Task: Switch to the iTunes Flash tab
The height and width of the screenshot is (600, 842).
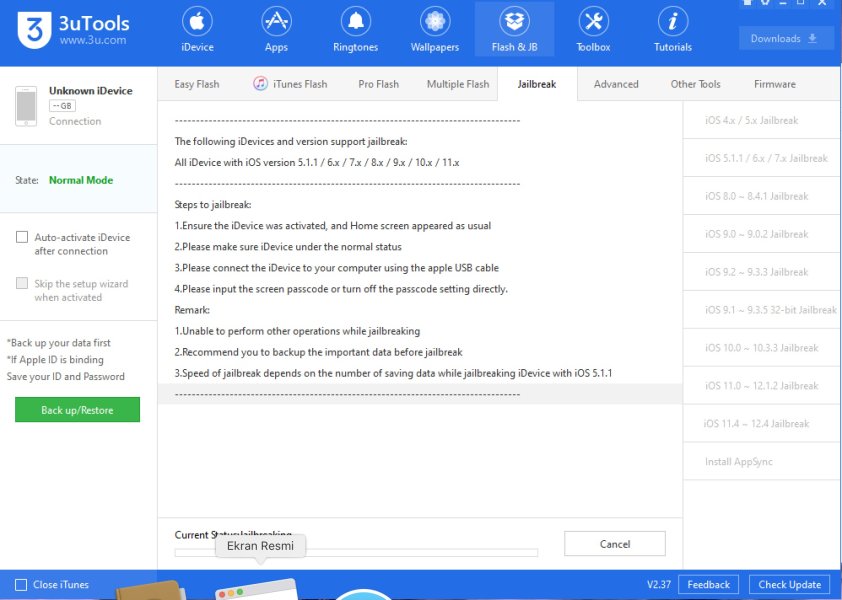Action: 290,84
